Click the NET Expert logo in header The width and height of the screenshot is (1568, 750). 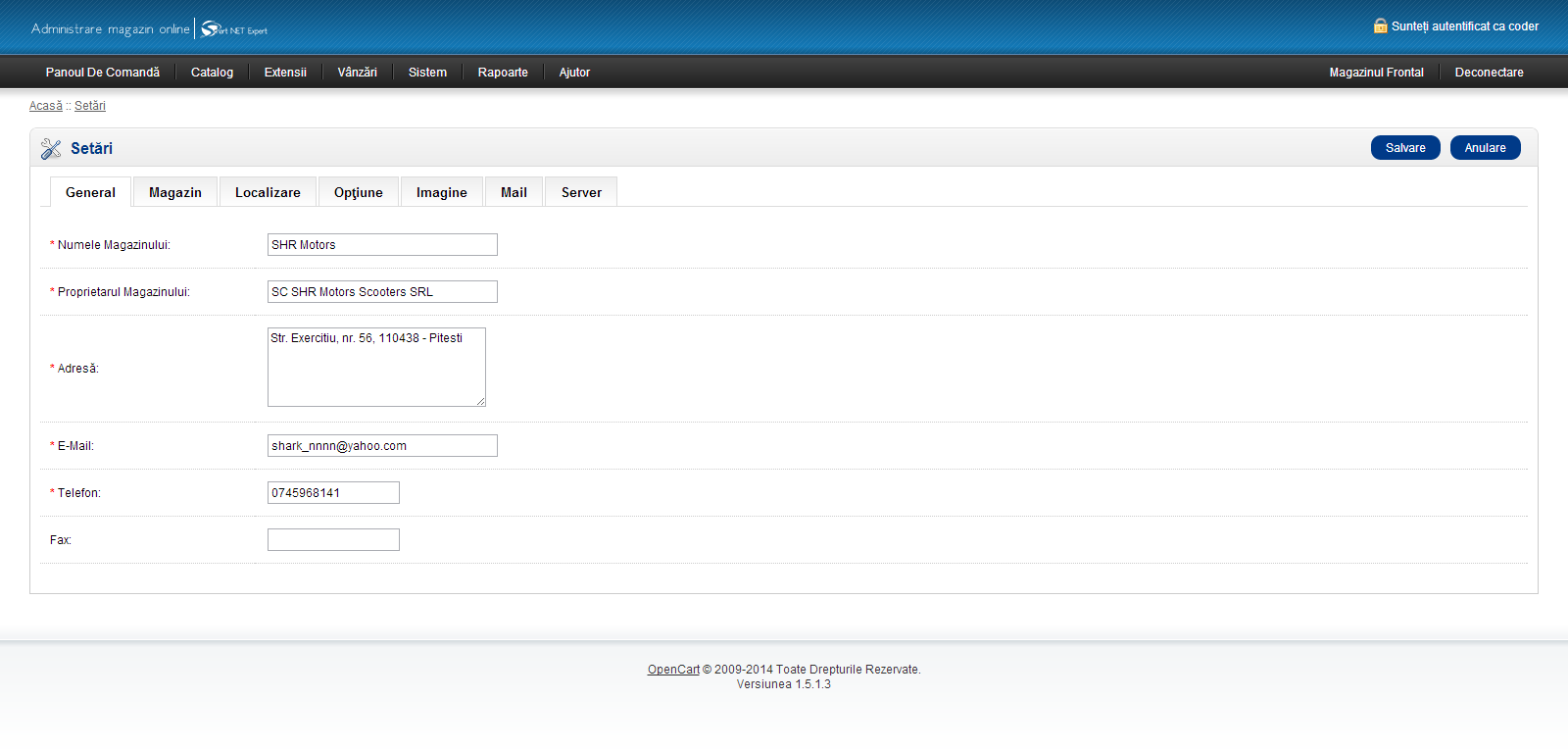[x=234, y=29]
